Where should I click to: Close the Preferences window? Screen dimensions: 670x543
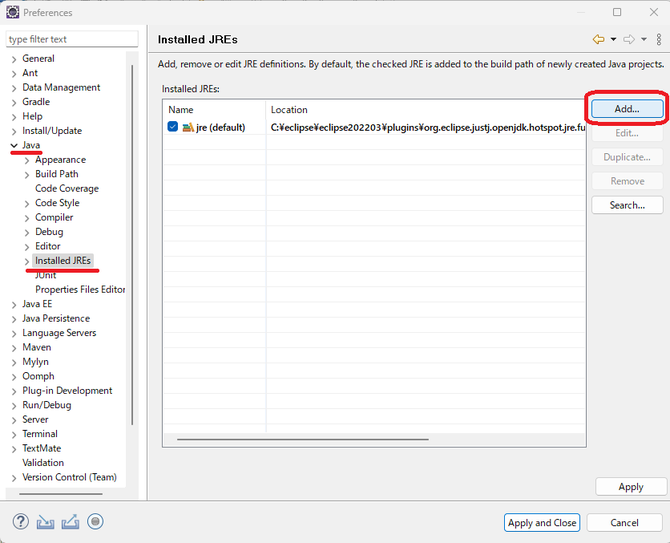click(x=654, y=12)
